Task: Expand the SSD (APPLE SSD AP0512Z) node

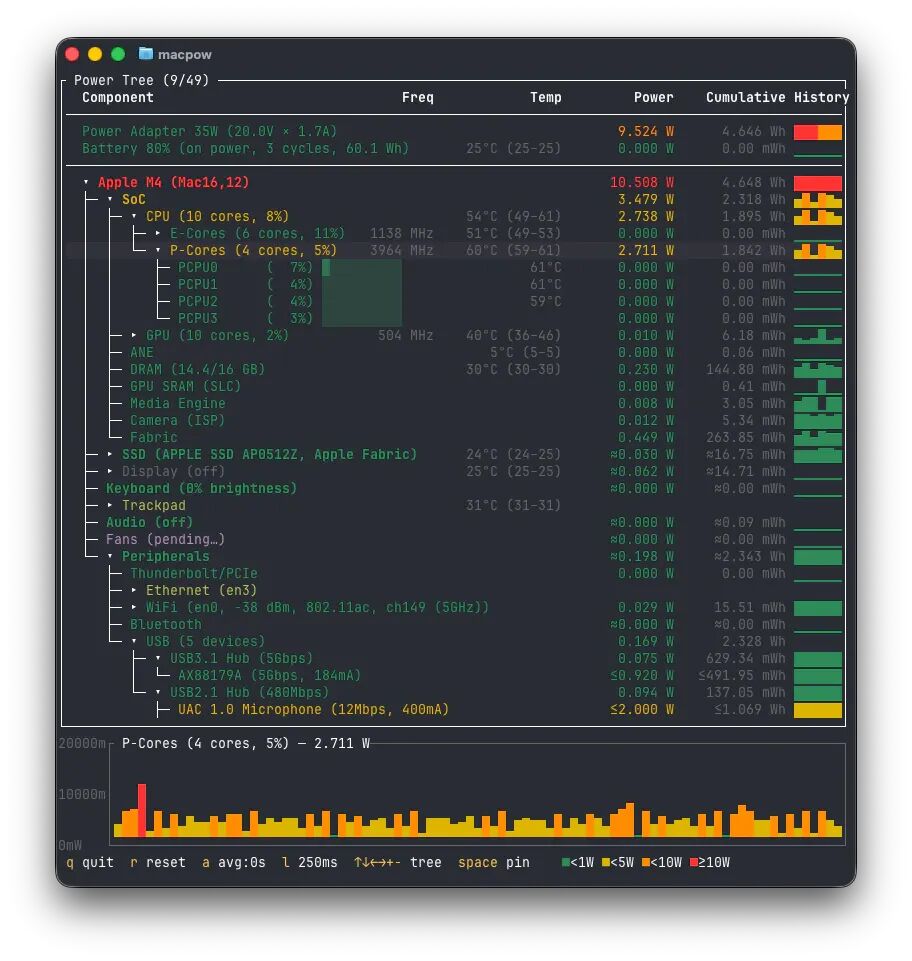Action: [x=110, y=454]
